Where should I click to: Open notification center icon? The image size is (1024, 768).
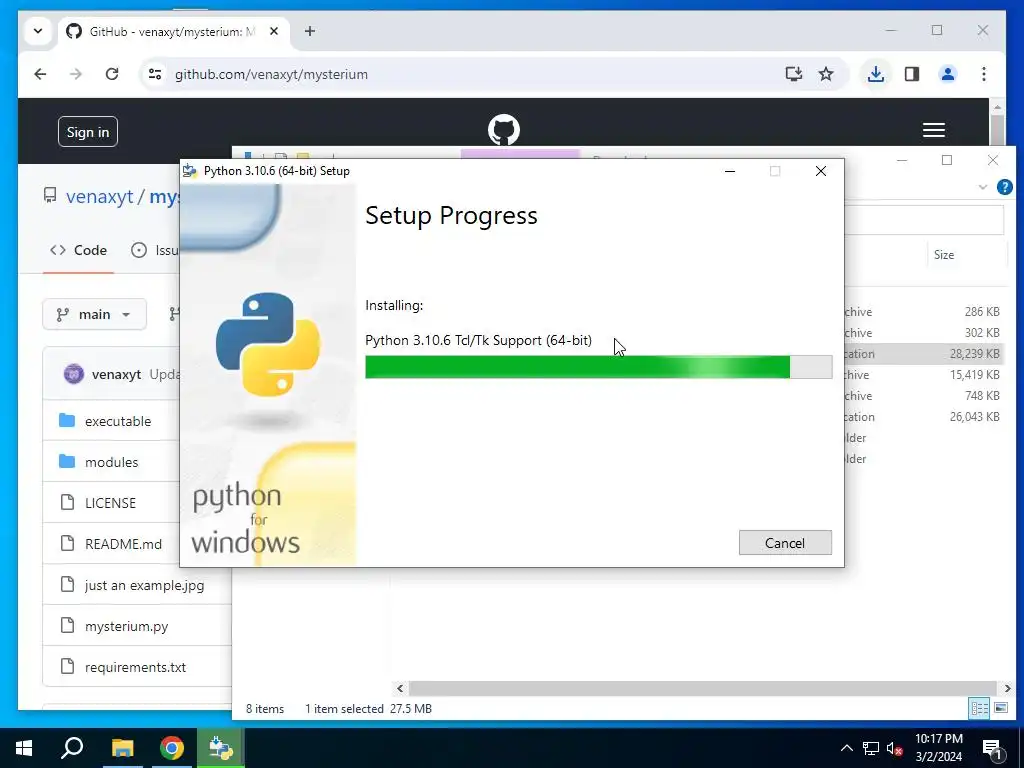(993, 748)
